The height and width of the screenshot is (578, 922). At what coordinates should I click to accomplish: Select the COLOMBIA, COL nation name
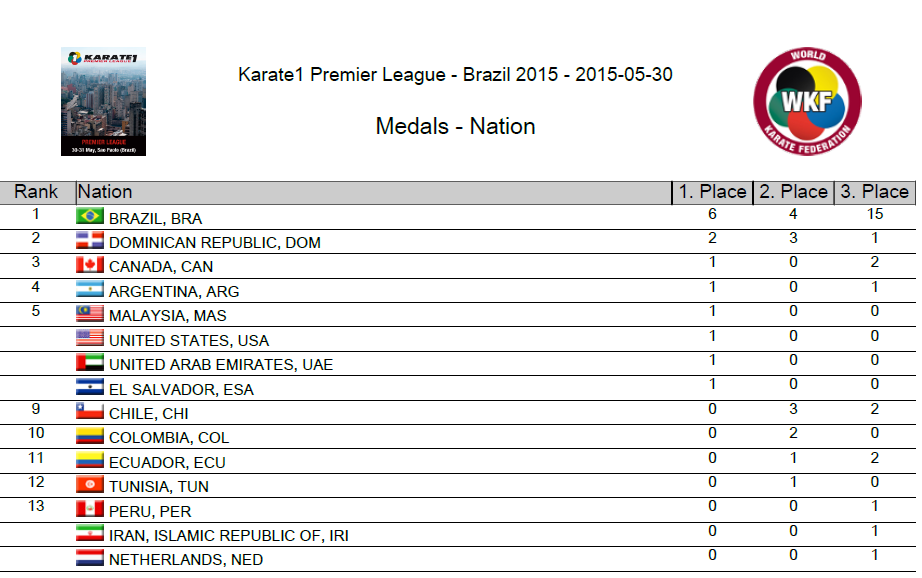tap(169, 438)
